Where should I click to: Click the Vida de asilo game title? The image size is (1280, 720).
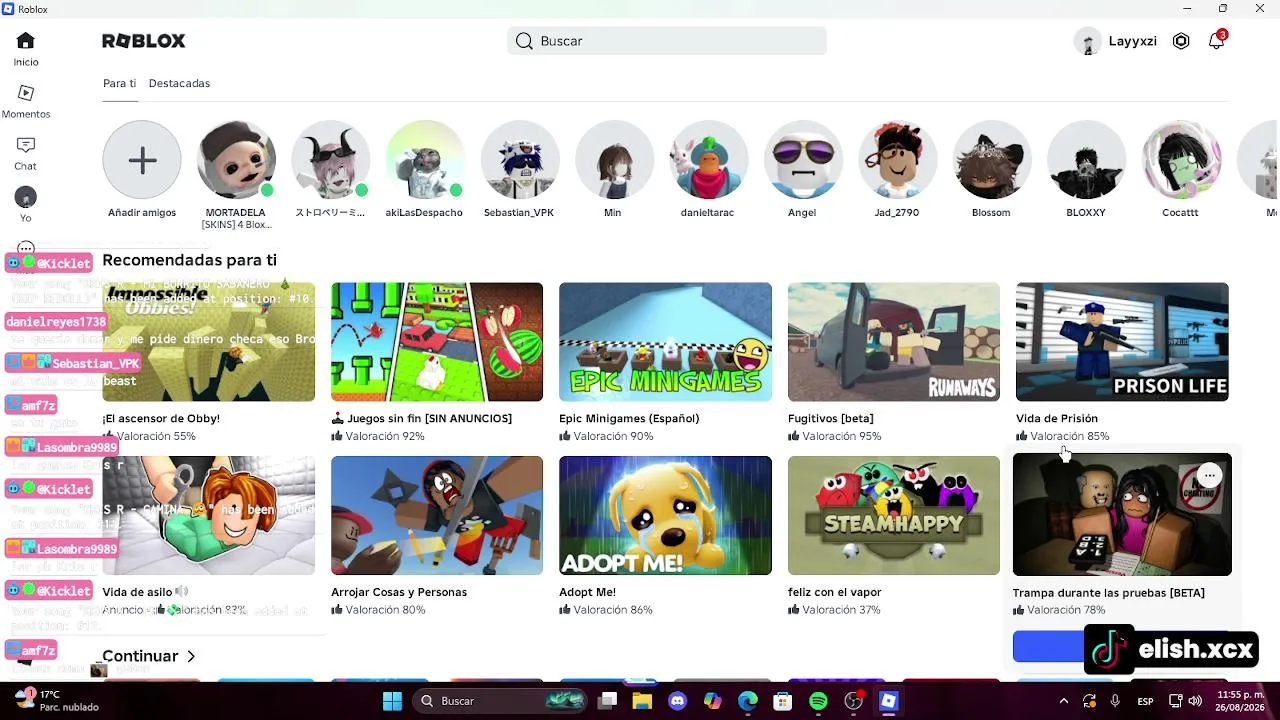[x=137, y=592]
